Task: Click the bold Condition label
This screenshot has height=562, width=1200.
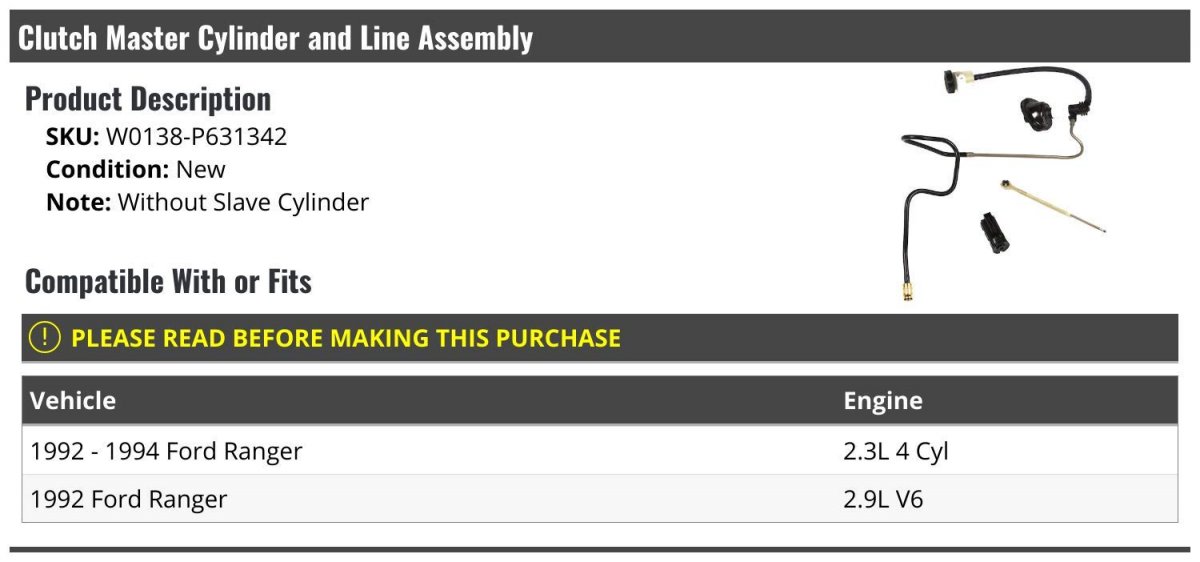Action: click(107, 169)
